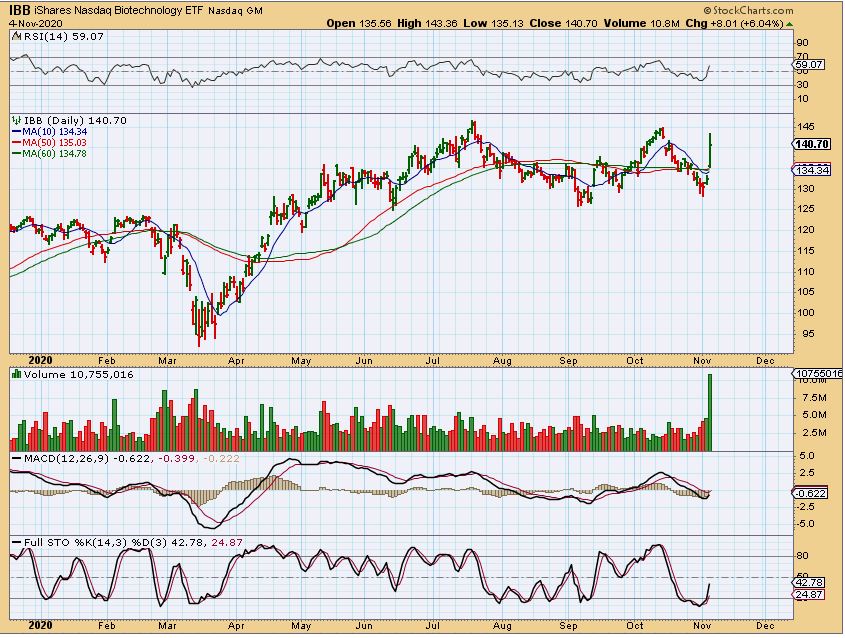Viewport: 845px width, 638px height.
Task: Click the Mar label on bottom time axis
Action: click(x=168, y=626)
